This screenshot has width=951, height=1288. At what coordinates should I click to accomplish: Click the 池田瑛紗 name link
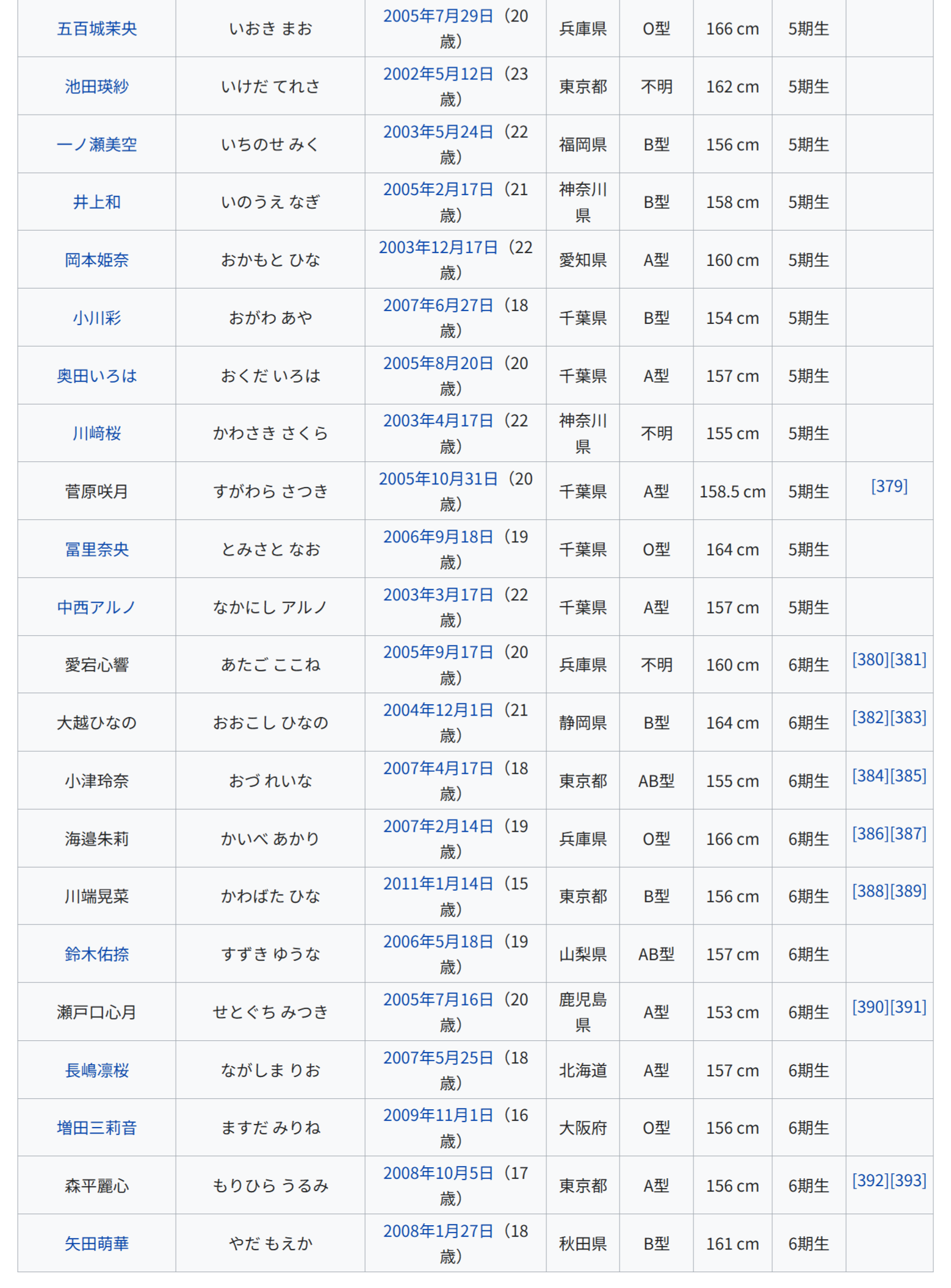tap(96, 87)
